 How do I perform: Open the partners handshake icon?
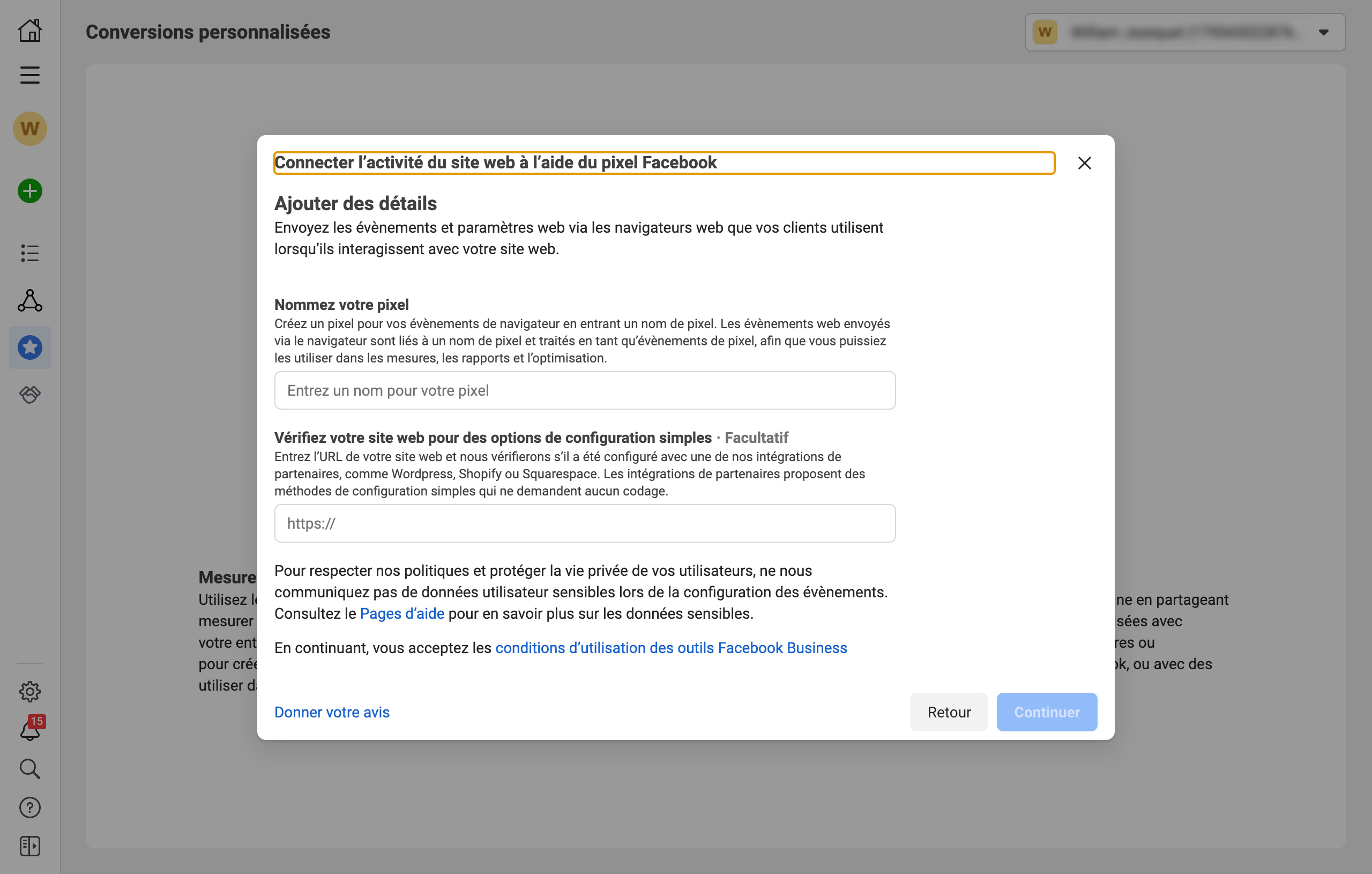(x=29, y=394)
